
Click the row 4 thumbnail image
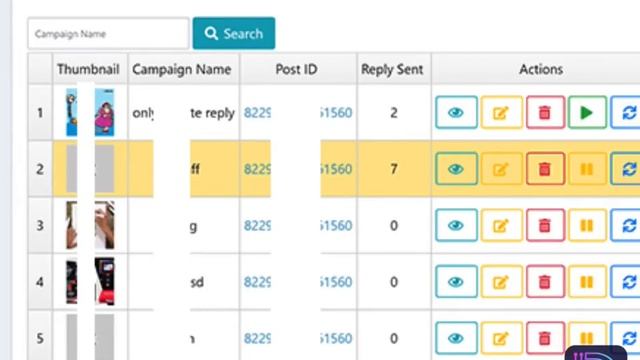click(90, 282)
